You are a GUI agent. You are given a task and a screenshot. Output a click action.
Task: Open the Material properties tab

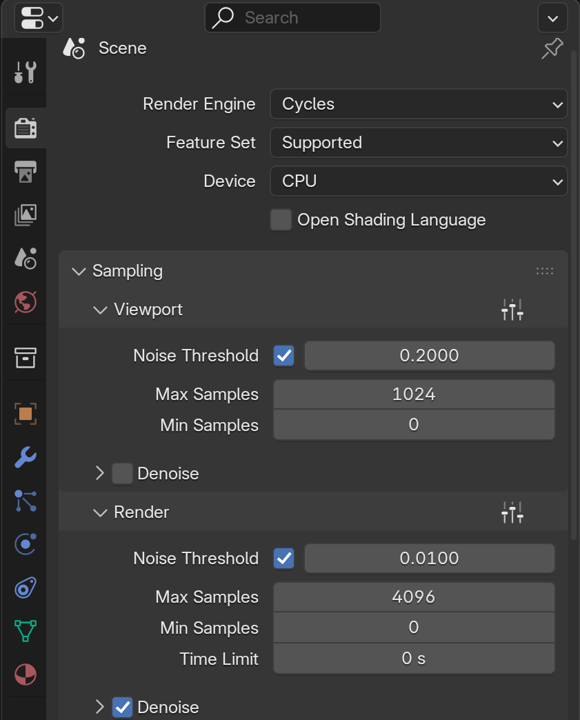point(26,675)
